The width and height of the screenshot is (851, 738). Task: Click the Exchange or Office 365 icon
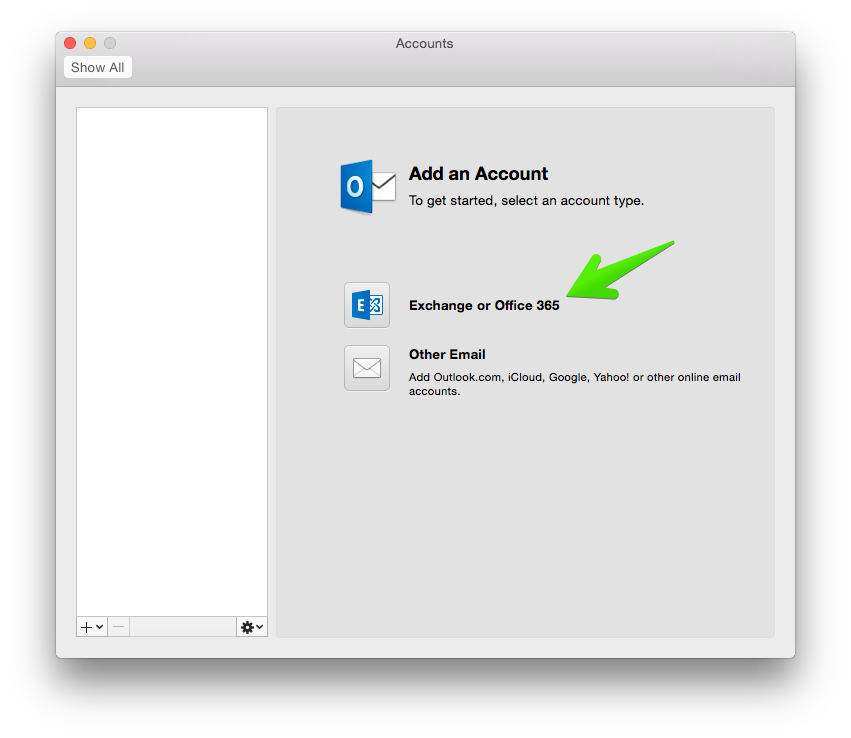(x=367, y=305)
